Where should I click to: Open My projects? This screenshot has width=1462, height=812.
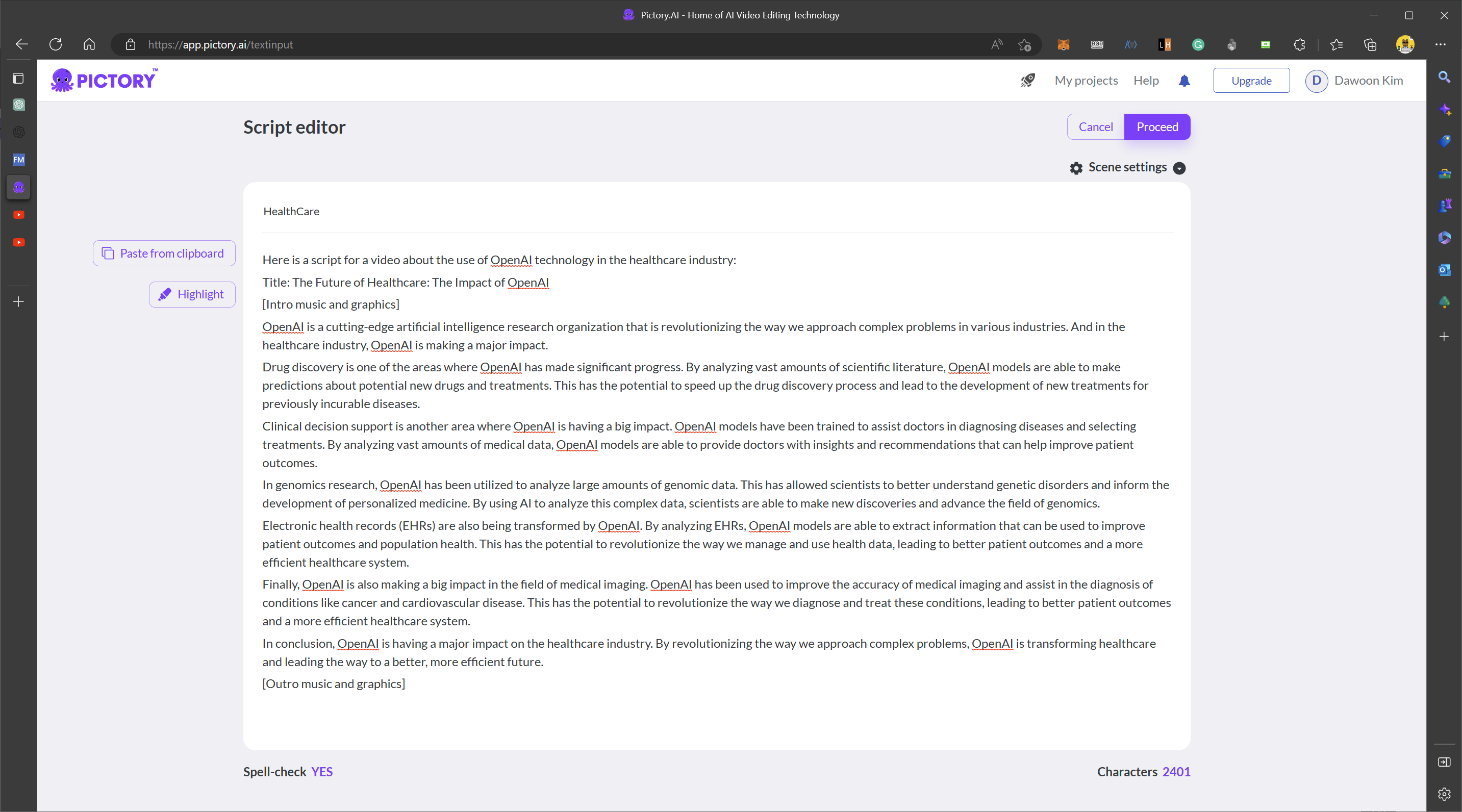click(1086, 81)
